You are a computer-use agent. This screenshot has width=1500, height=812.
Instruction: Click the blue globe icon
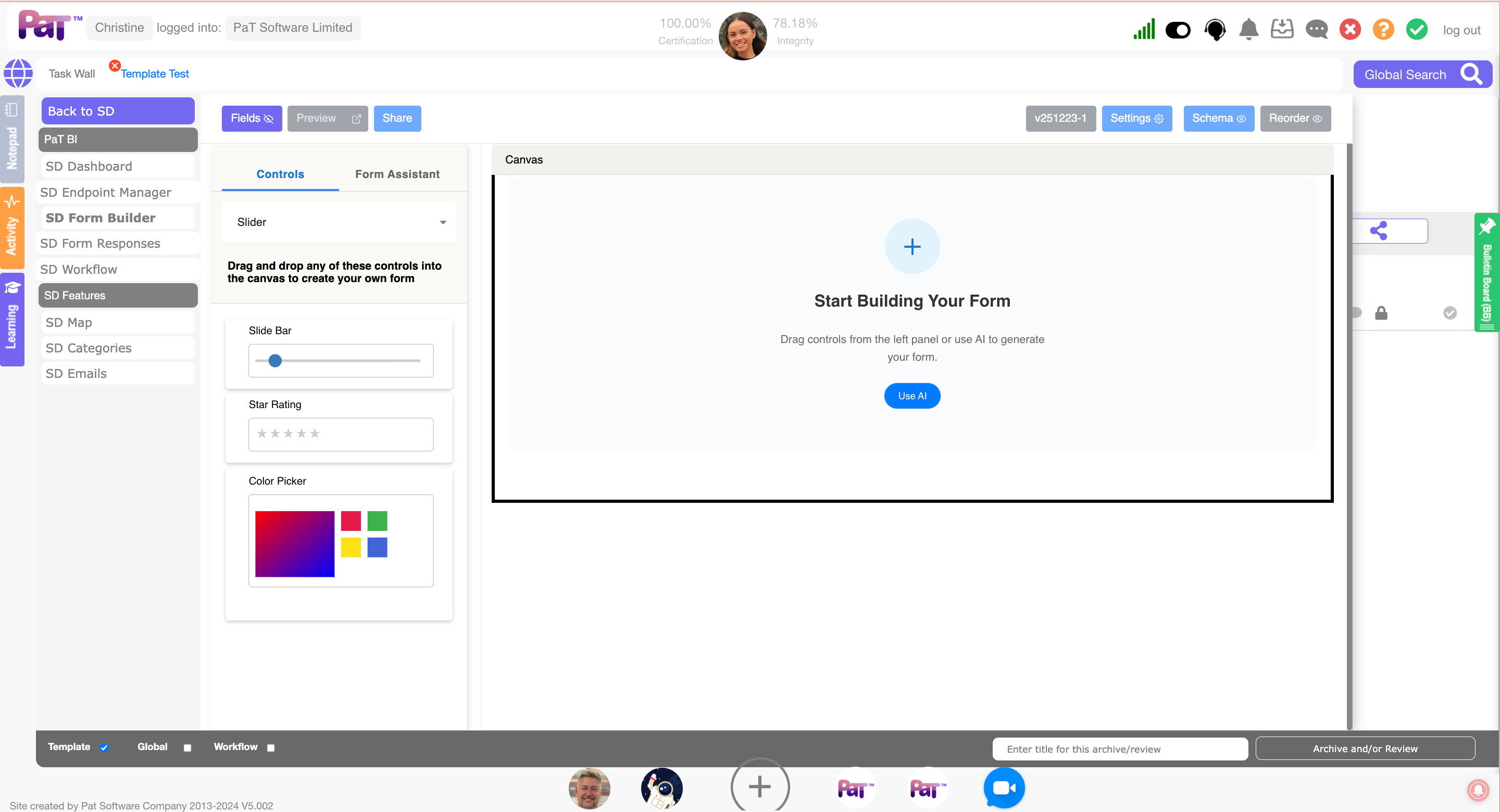(18, 73)
